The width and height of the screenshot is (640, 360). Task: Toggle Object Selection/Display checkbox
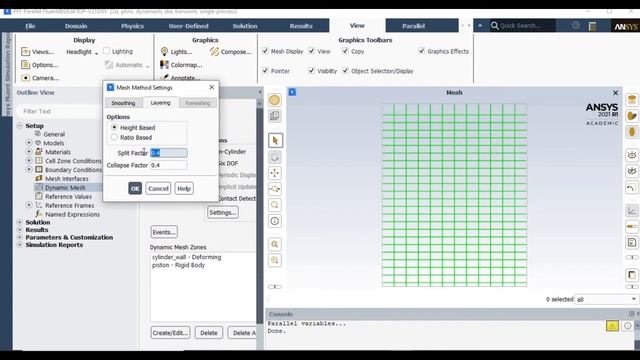point(345,71)
